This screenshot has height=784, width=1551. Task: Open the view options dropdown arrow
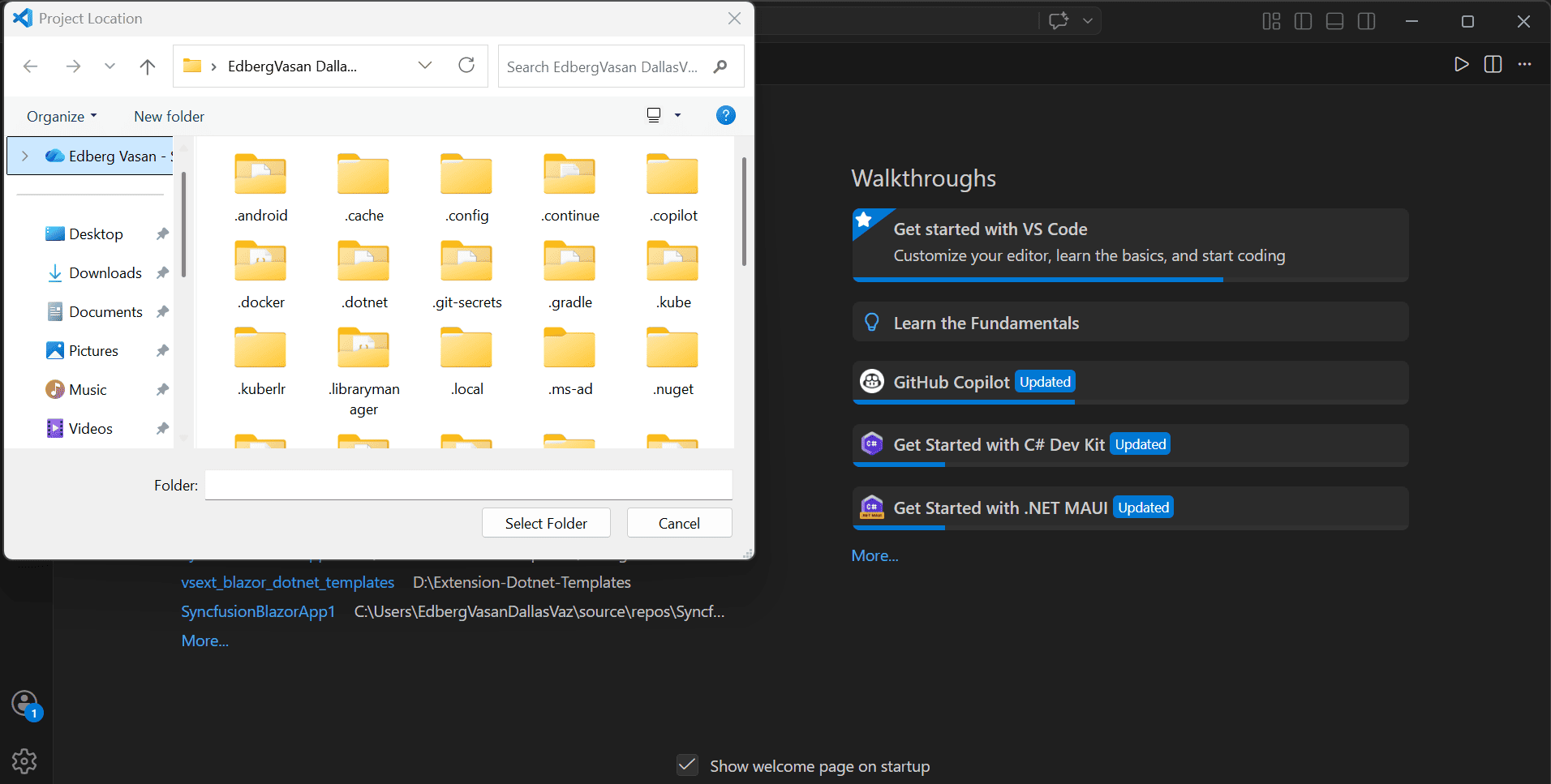(677, 115)
